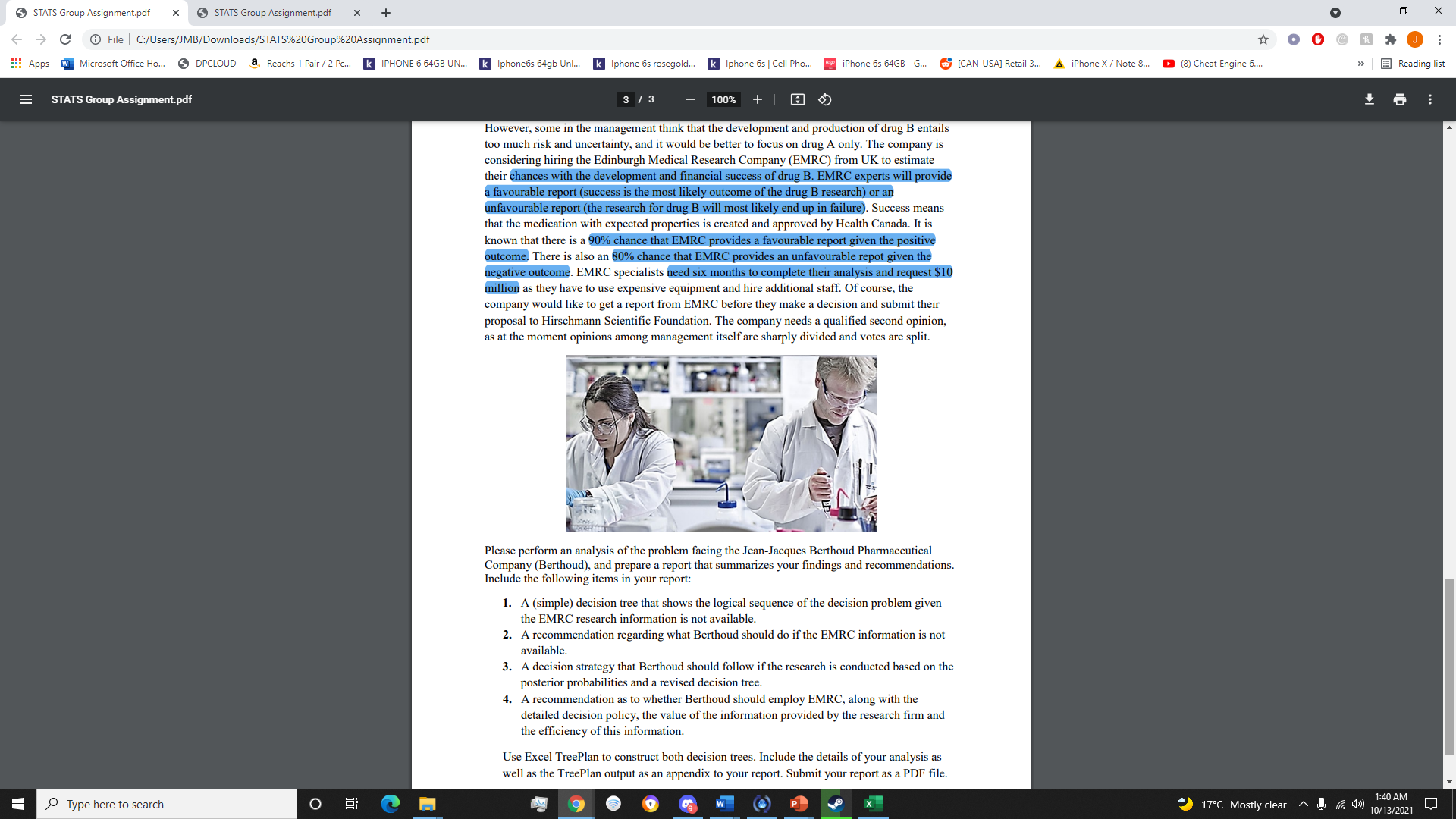Click the vertical scrollbar thumb
The height and width of the screenshot is (819, 1456).
pos(1449,667)
